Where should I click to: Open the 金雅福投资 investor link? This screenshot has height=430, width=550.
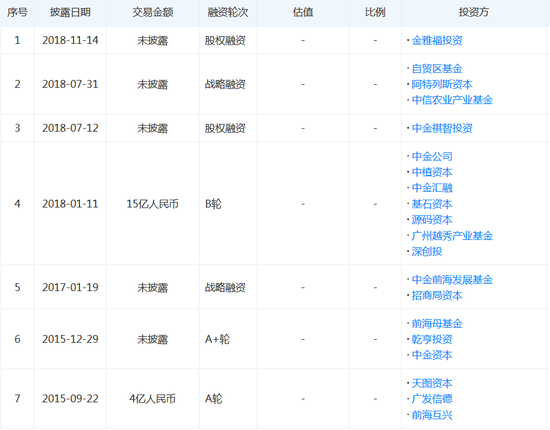[437, 40]
